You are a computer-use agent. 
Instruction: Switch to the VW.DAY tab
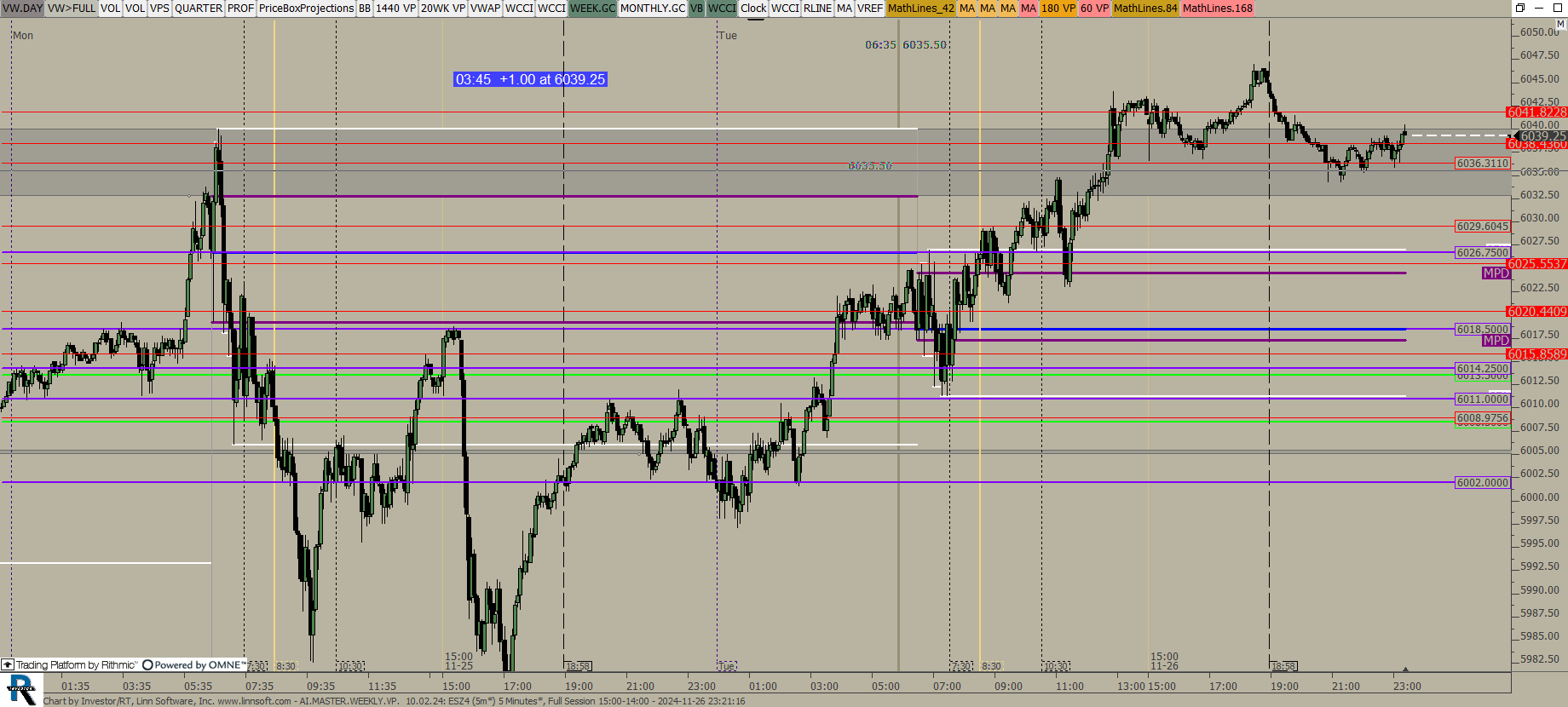(22, 9)
